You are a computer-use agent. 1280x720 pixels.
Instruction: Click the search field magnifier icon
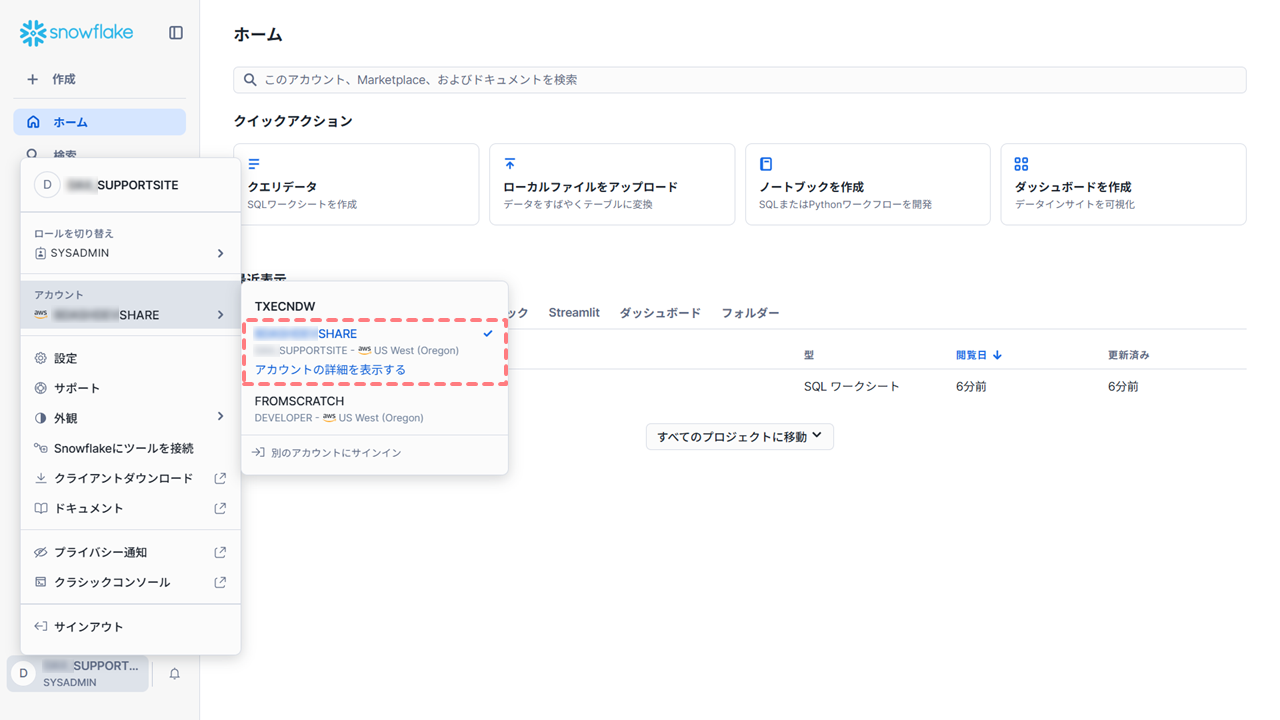249,80
